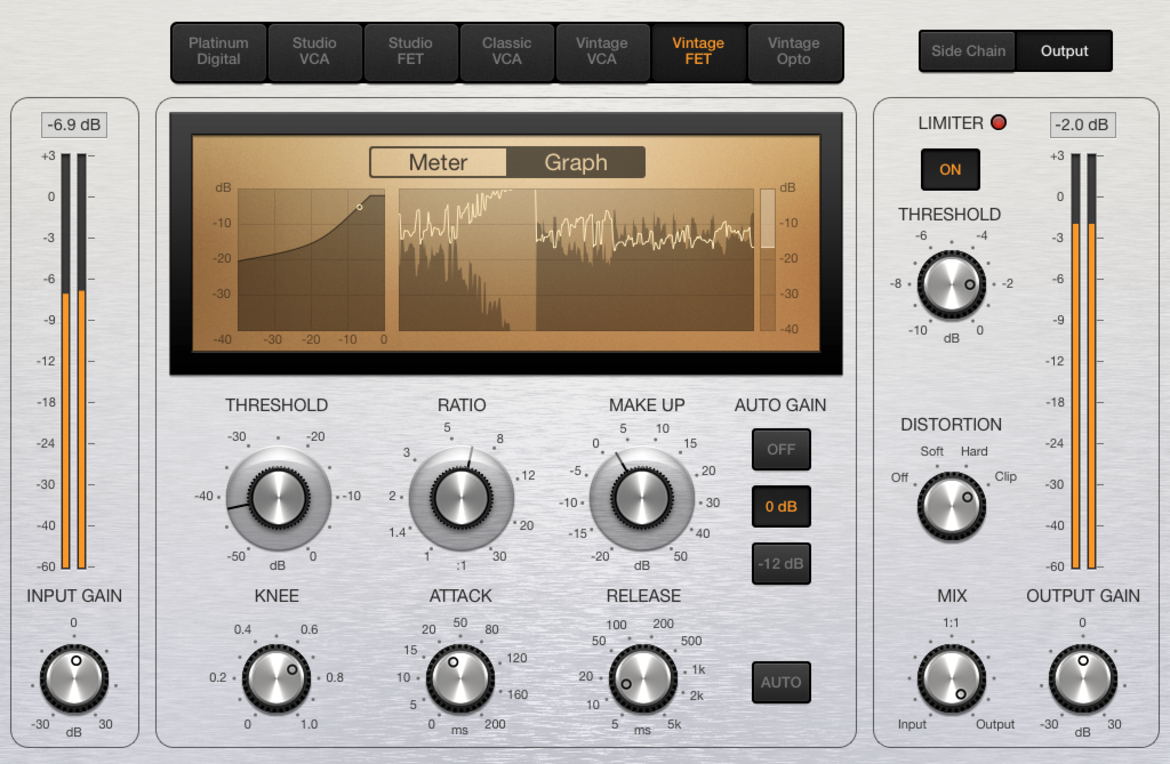
Task: Switch display to Graph view
Action: [x=575, y=162]
